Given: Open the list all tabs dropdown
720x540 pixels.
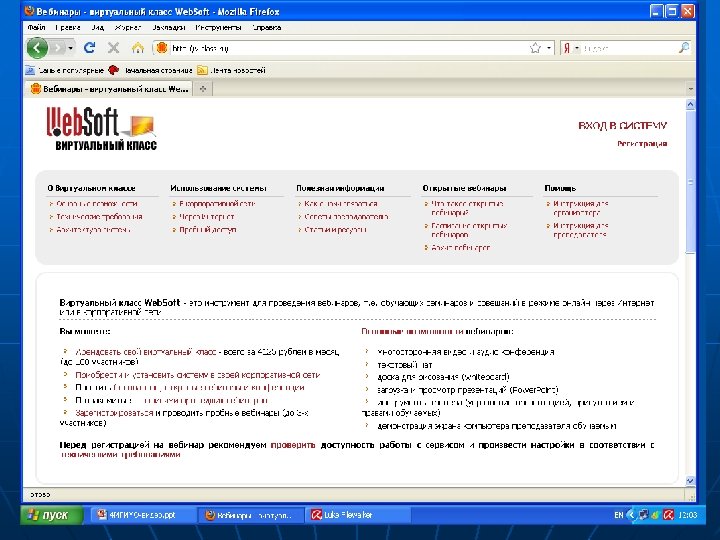Looking at the screenshot, I should click(690, 89).
